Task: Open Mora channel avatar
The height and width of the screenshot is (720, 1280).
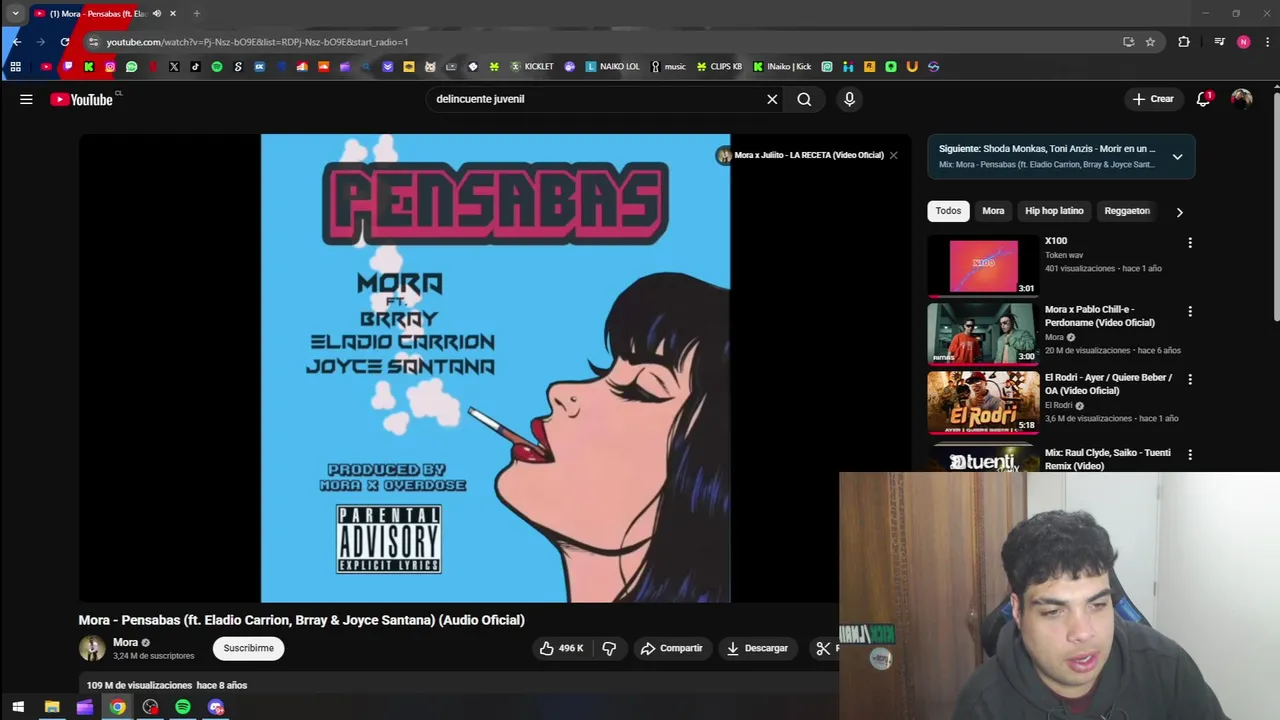Action: click(x=92, y=648)
